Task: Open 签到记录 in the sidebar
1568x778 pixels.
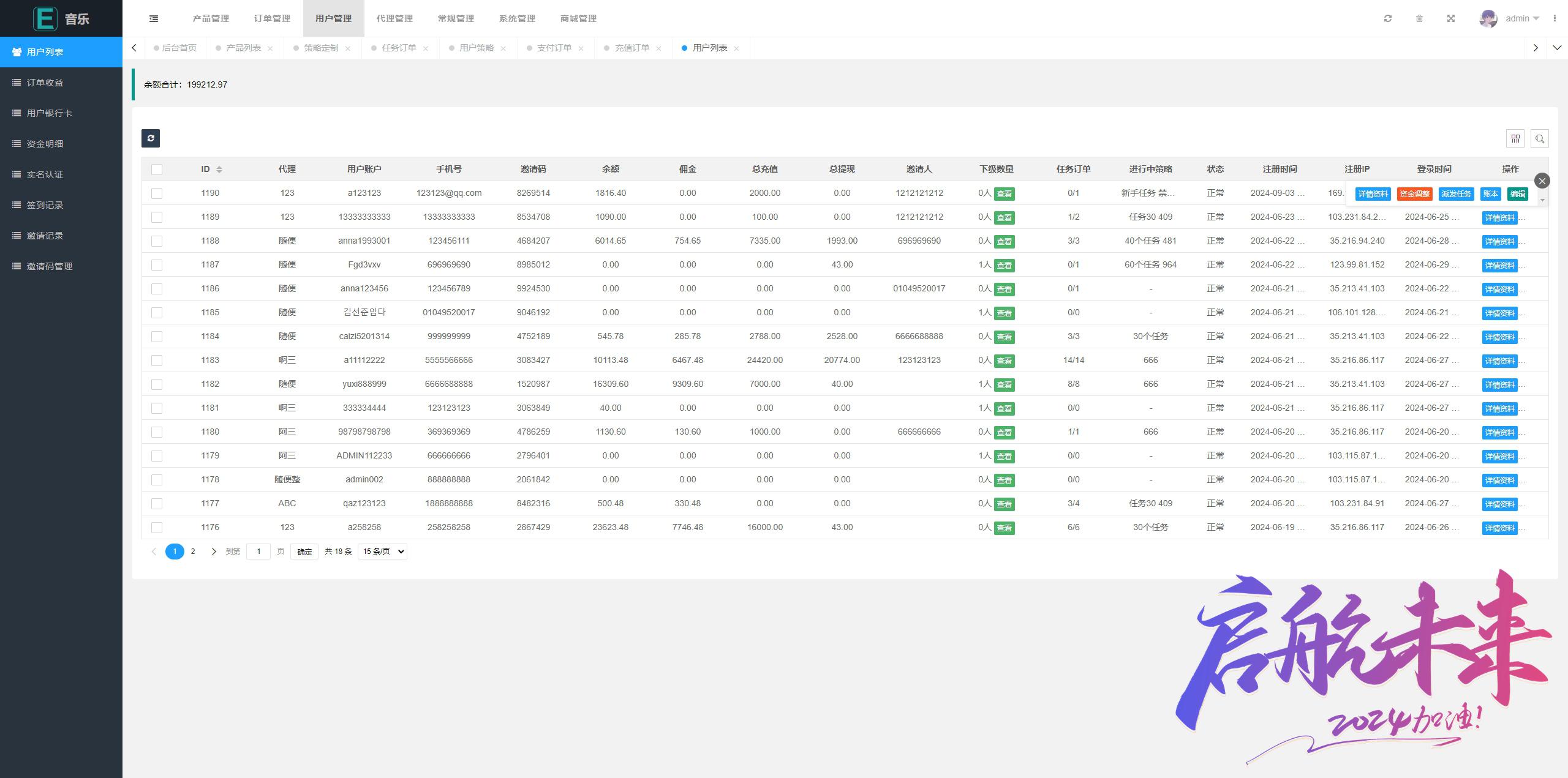Action: (x=61, y=205)
